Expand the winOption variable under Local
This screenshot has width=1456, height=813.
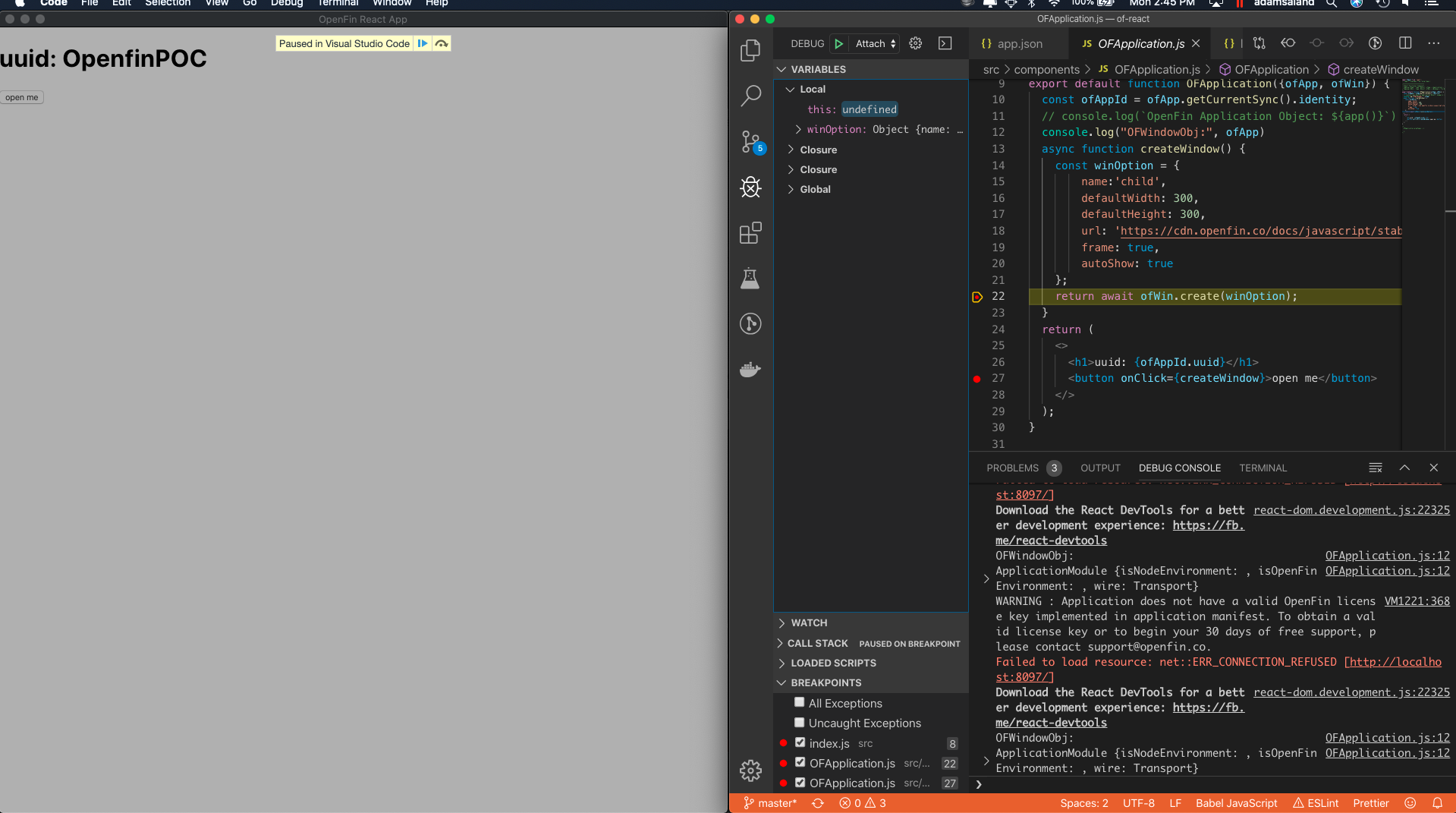798,129
